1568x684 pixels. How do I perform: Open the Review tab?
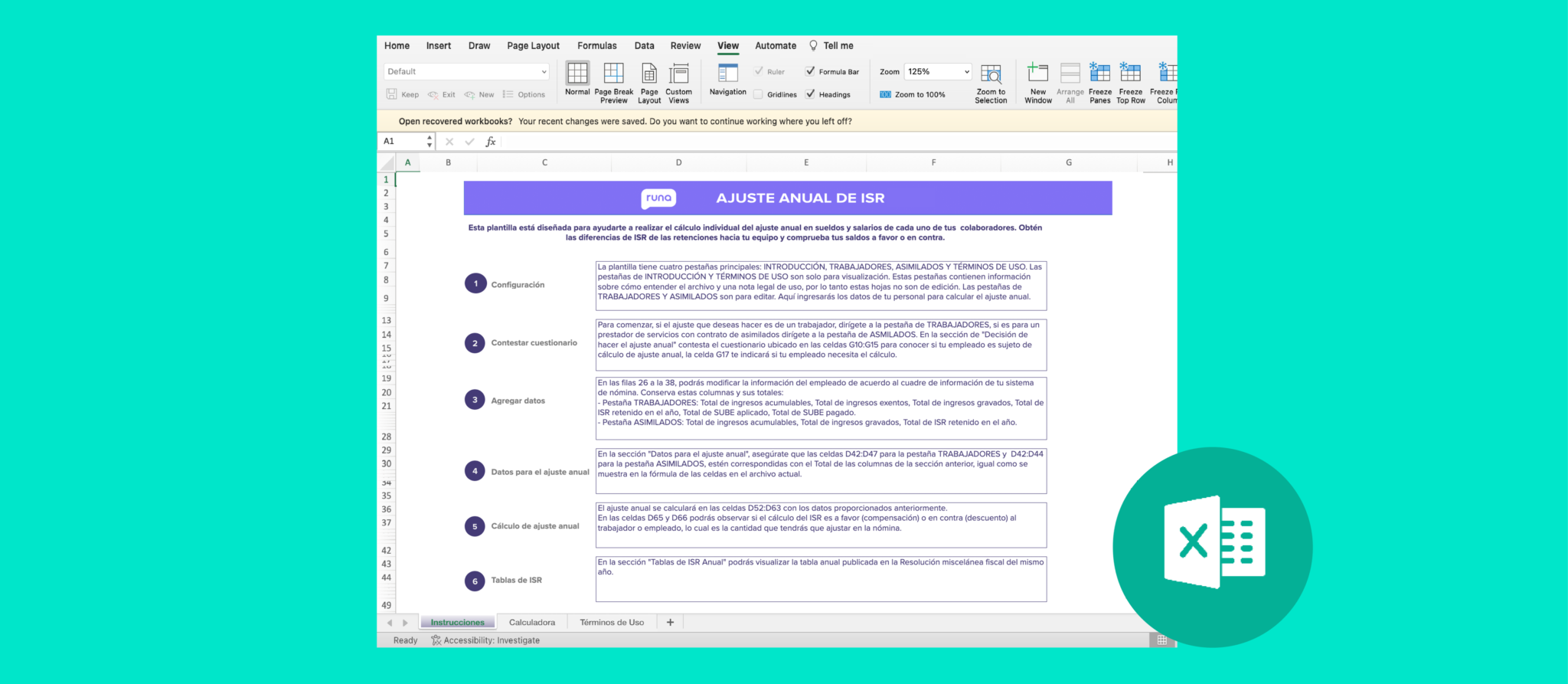[686, 46]
